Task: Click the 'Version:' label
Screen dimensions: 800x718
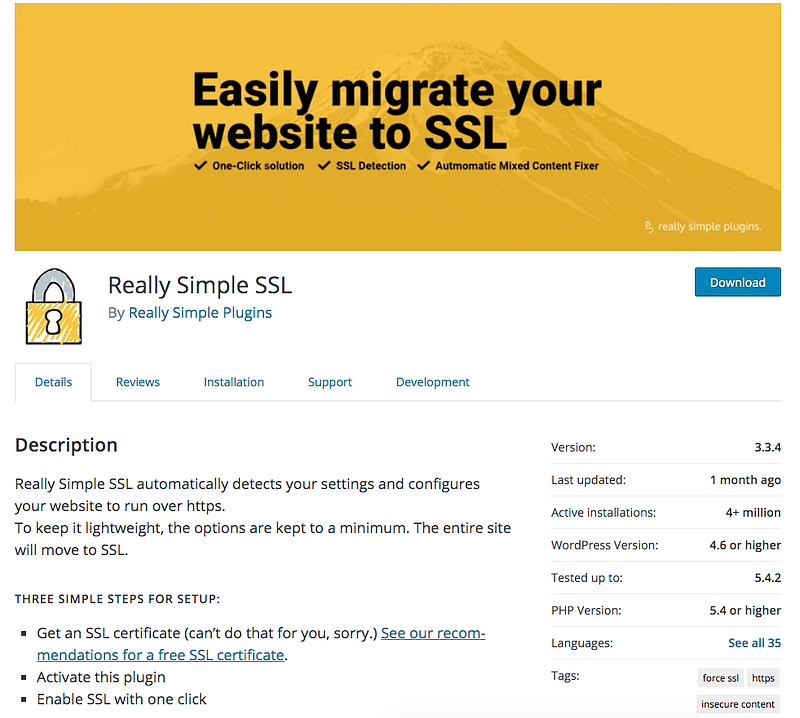Action: tap(573, 448)
